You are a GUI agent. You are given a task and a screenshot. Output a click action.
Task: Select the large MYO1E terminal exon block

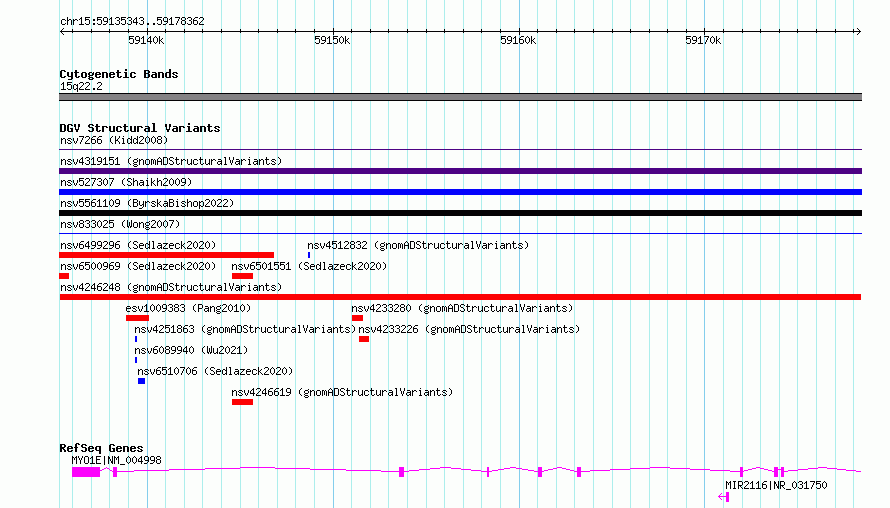[x=86, y=472]
